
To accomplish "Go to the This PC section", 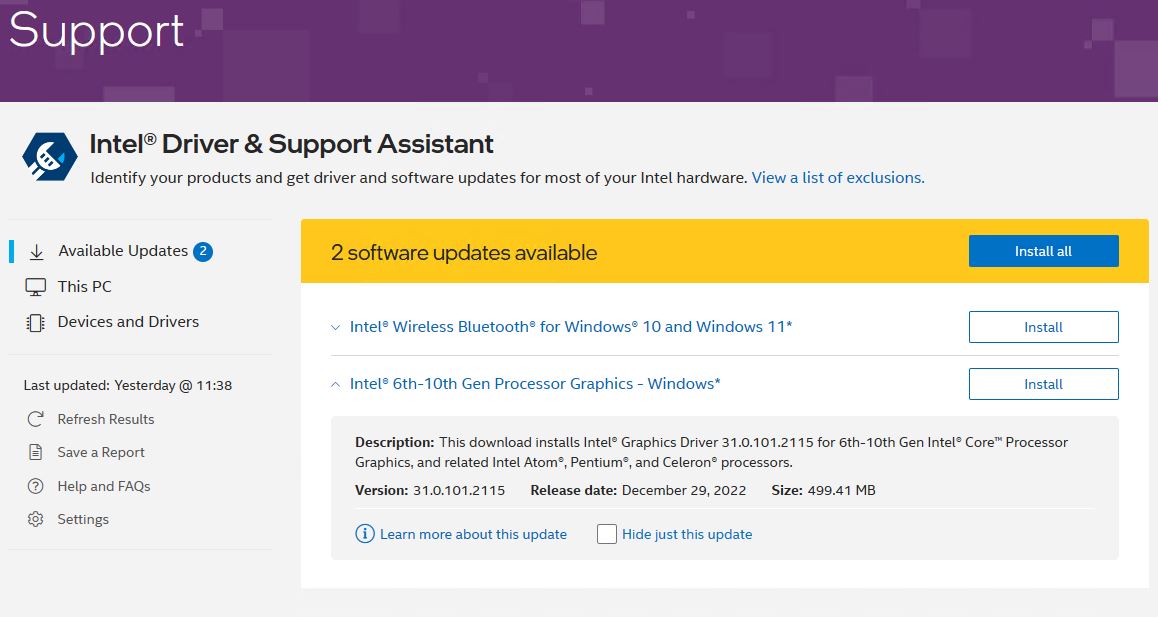I will click(x=85, y=287).
